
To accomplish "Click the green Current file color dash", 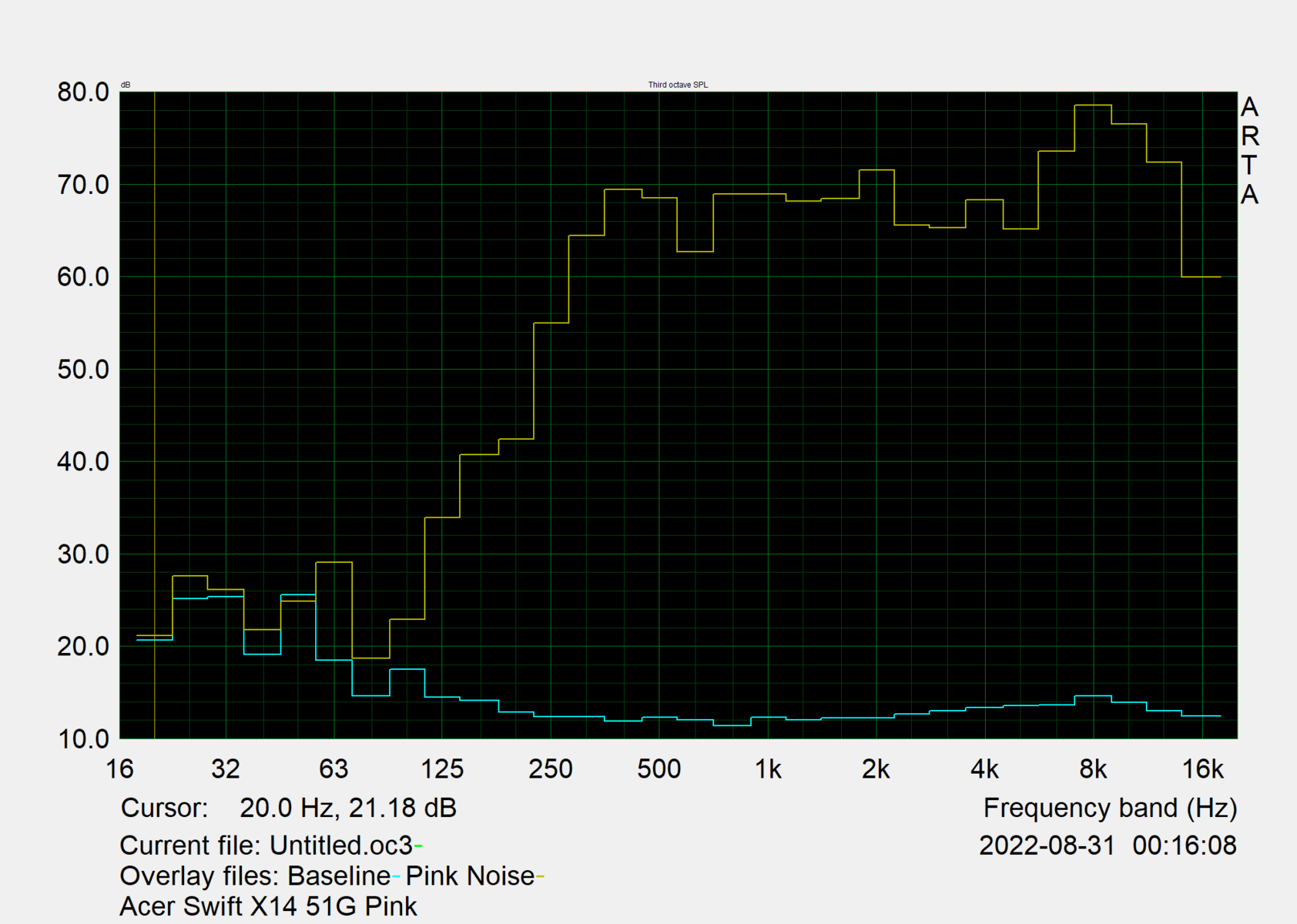I will pyautogui.click(x=418, y=847).
